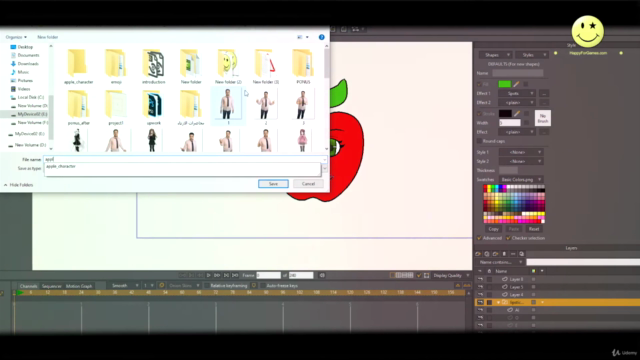The height and width of the screenshot is (360, 640).
Task: Open Style 1 None dropdown
Action: tap(520, 152)
